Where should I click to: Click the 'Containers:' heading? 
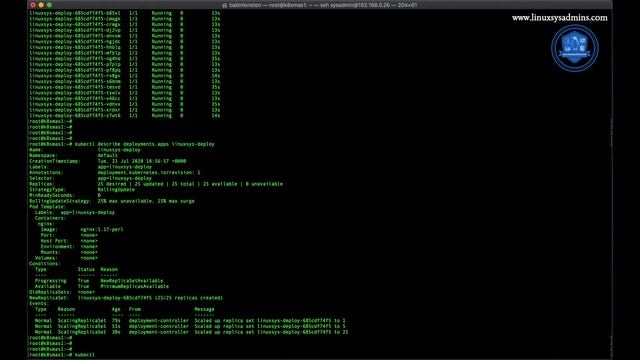coord(51,218)
